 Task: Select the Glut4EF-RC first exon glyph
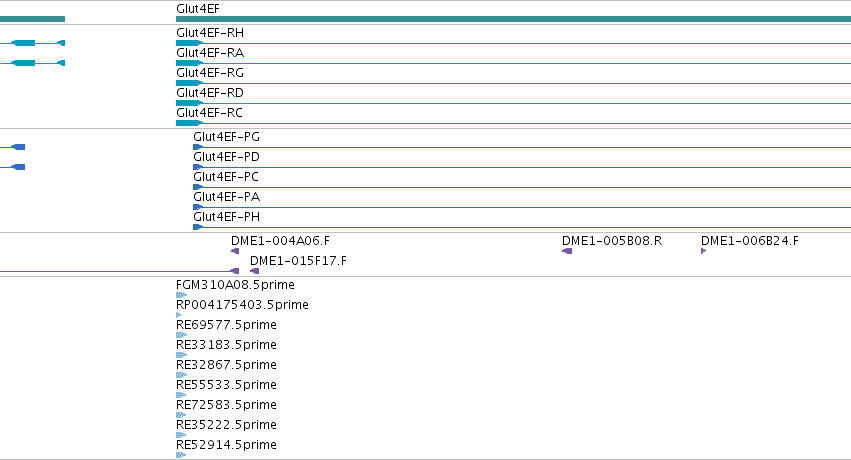point(189,123)
